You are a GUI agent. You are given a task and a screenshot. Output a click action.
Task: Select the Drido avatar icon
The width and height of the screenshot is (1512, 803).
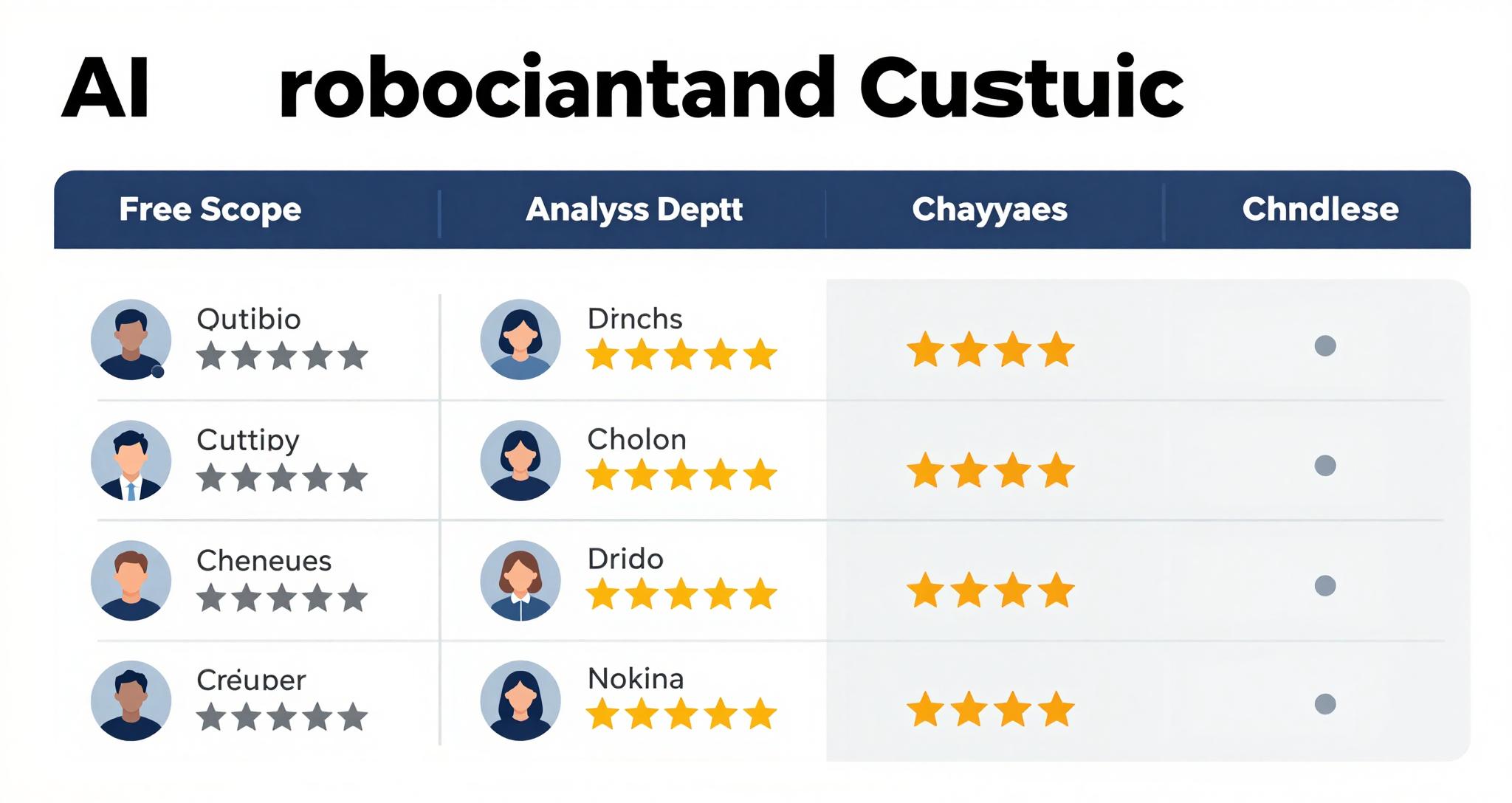click(x=520, y=580)
